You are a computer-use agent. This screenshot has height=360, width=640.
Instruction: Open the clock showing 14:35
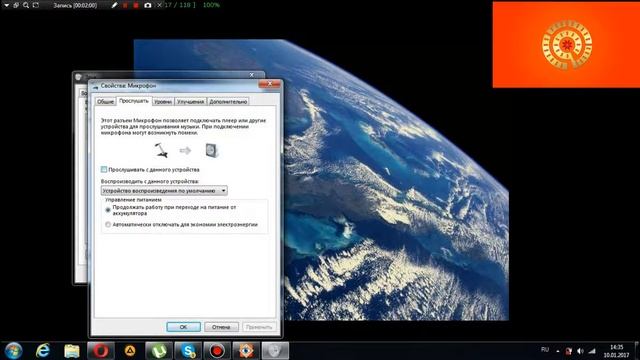click(x=616, y=351)
